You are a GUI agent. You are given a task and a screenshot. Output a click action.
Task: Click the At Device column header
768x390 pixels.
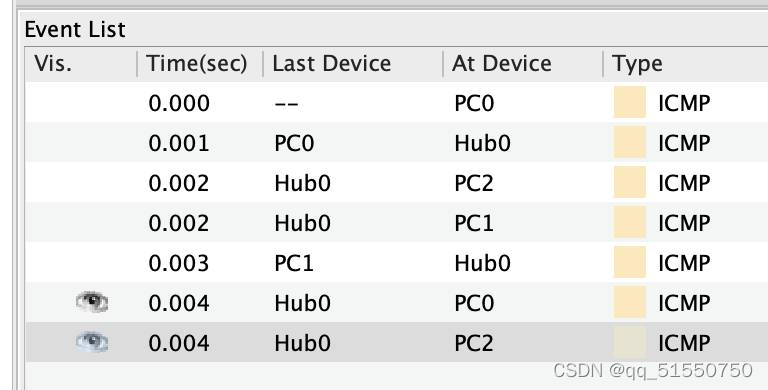click(523, 64)
